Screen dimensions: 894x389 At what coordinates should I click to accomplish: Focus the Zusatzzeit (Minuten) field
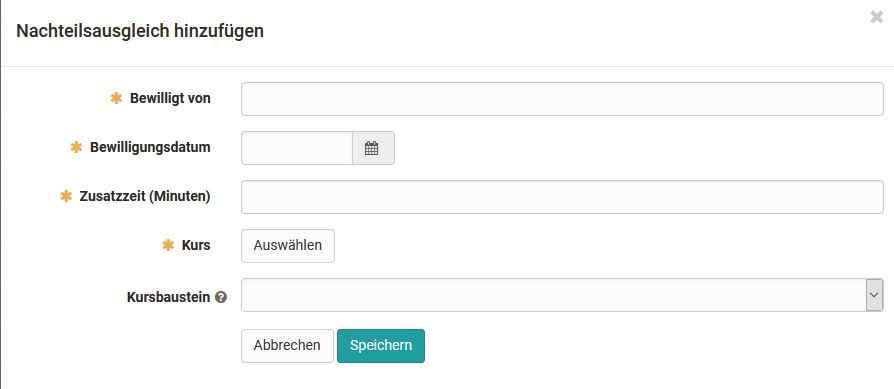[562, 197]
